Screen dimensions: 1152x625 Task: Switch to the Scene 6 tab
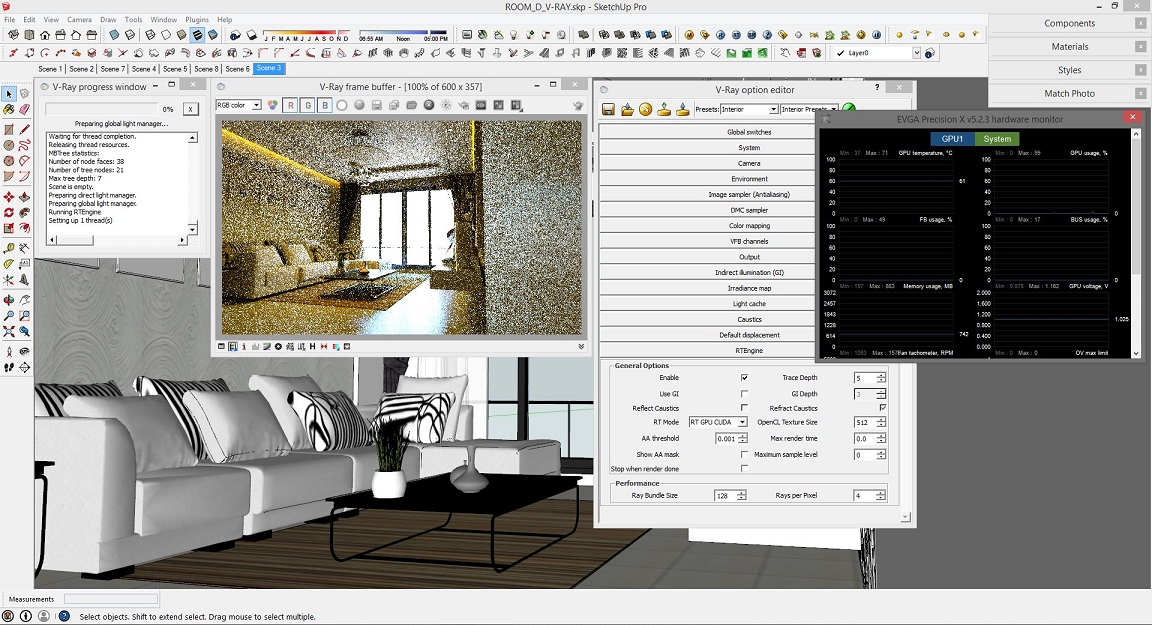click(237, 69)
